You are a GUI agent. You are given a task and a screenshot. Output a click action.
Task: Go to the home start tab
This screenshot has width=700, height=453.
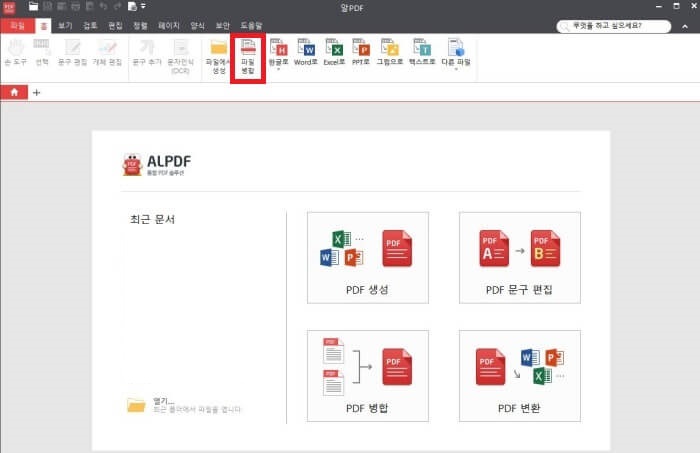(x=14, y=92)
